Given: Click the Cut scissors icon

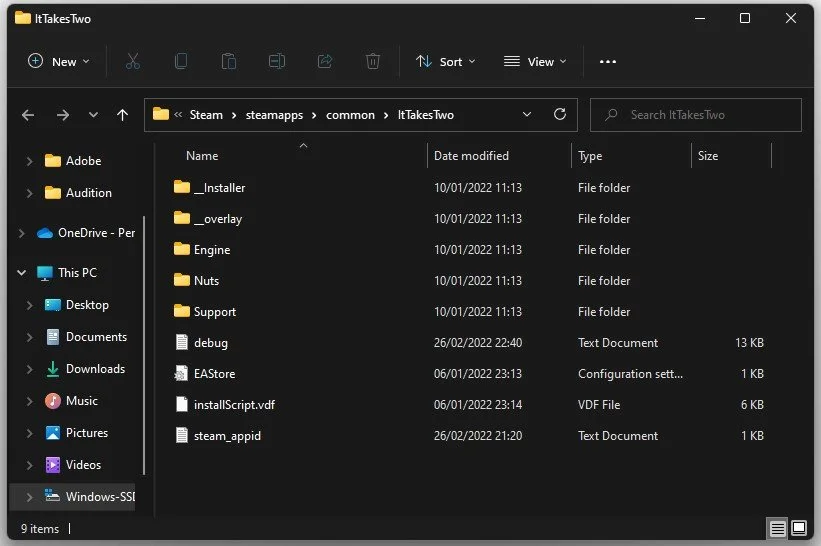Looking at the screenshot, I should click(133, 61).
